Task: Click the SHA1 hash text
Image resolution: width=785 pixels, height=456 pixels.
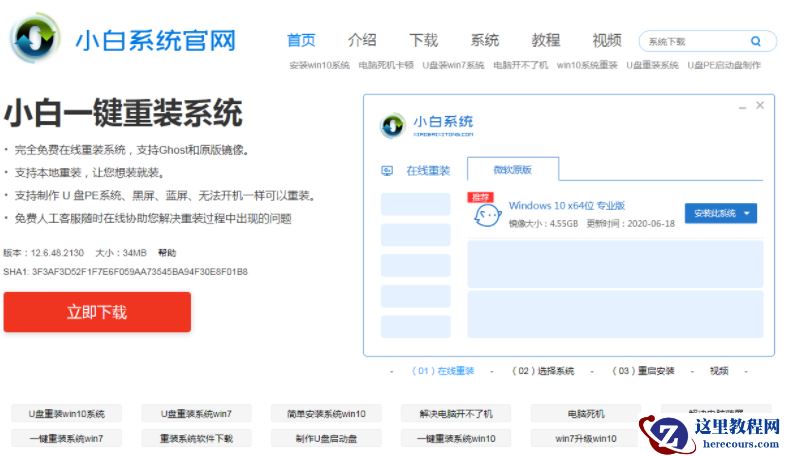Action: 125,272
